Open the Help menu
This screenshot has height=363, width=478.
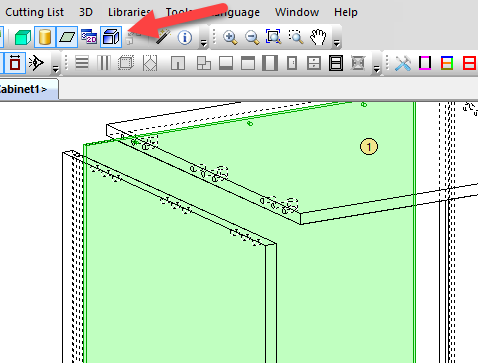346,12
